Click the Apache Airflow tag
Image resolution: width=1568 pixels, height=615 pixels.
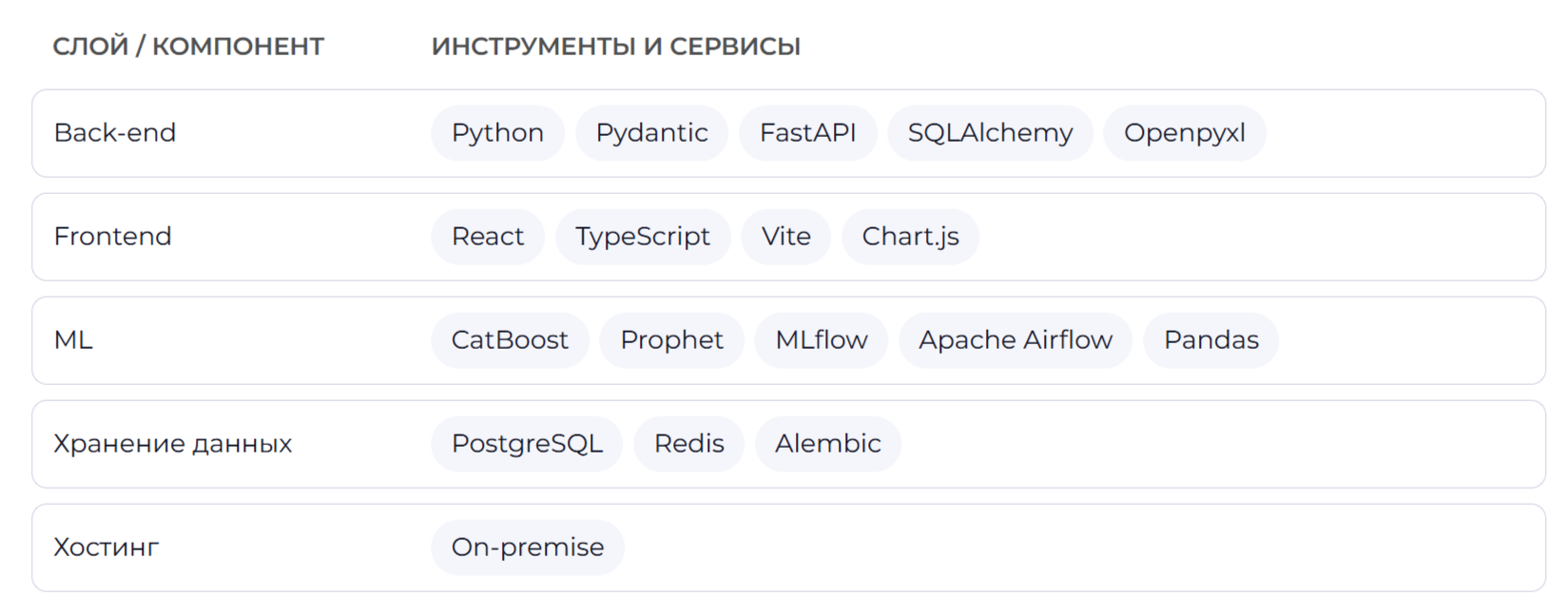pos(1015,340)
